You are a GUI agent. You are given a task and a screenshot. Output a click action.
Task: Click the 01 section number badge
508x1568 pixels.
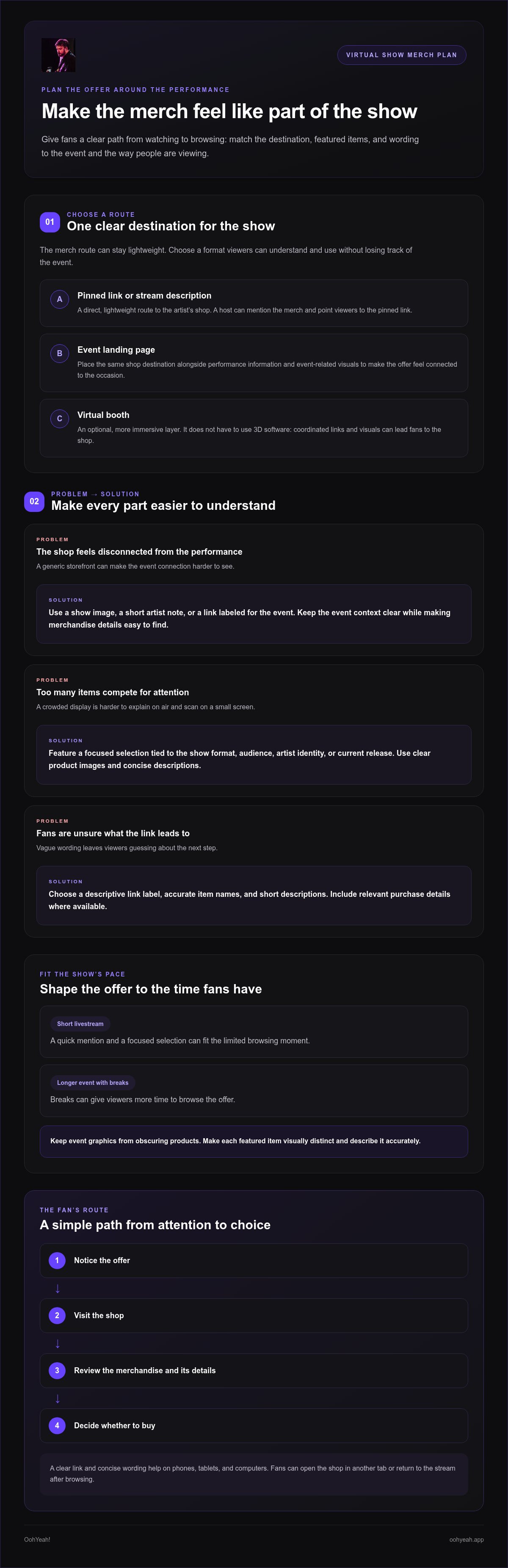pyautogui.click(x=50, y=222)
